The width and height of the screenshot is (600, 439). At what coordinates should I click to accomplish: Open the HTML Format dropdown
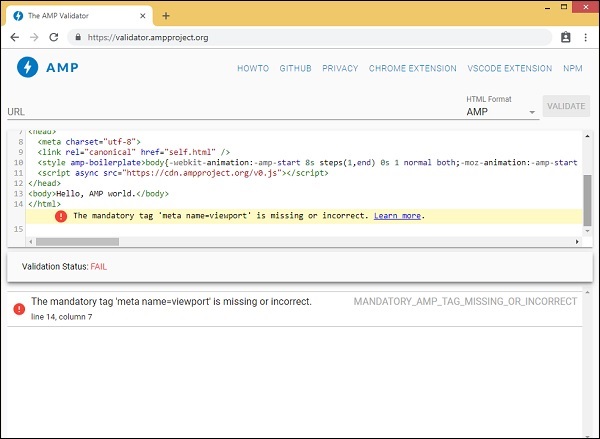point(500,112)
